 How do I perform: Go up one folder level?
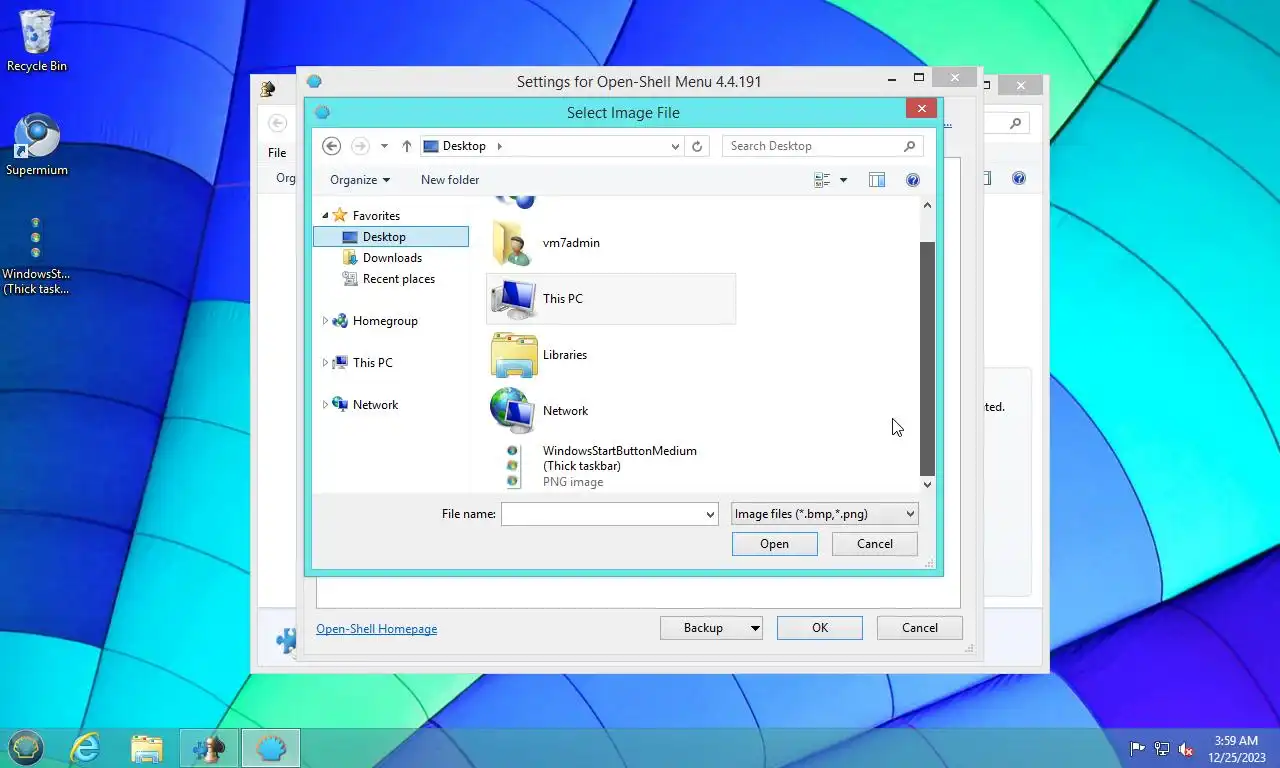coord(407,146)
